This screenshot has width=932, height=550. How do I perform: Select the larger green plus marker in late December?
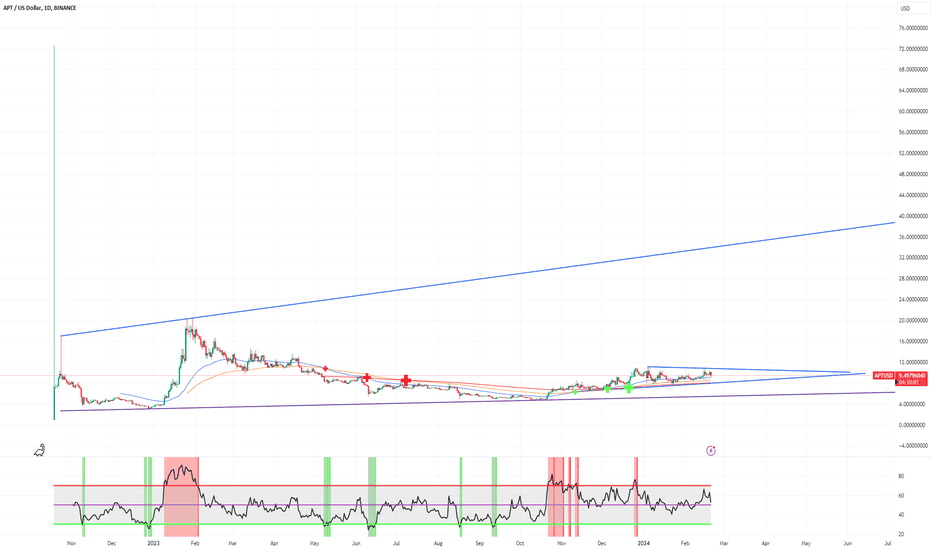(x=629, y=386)
